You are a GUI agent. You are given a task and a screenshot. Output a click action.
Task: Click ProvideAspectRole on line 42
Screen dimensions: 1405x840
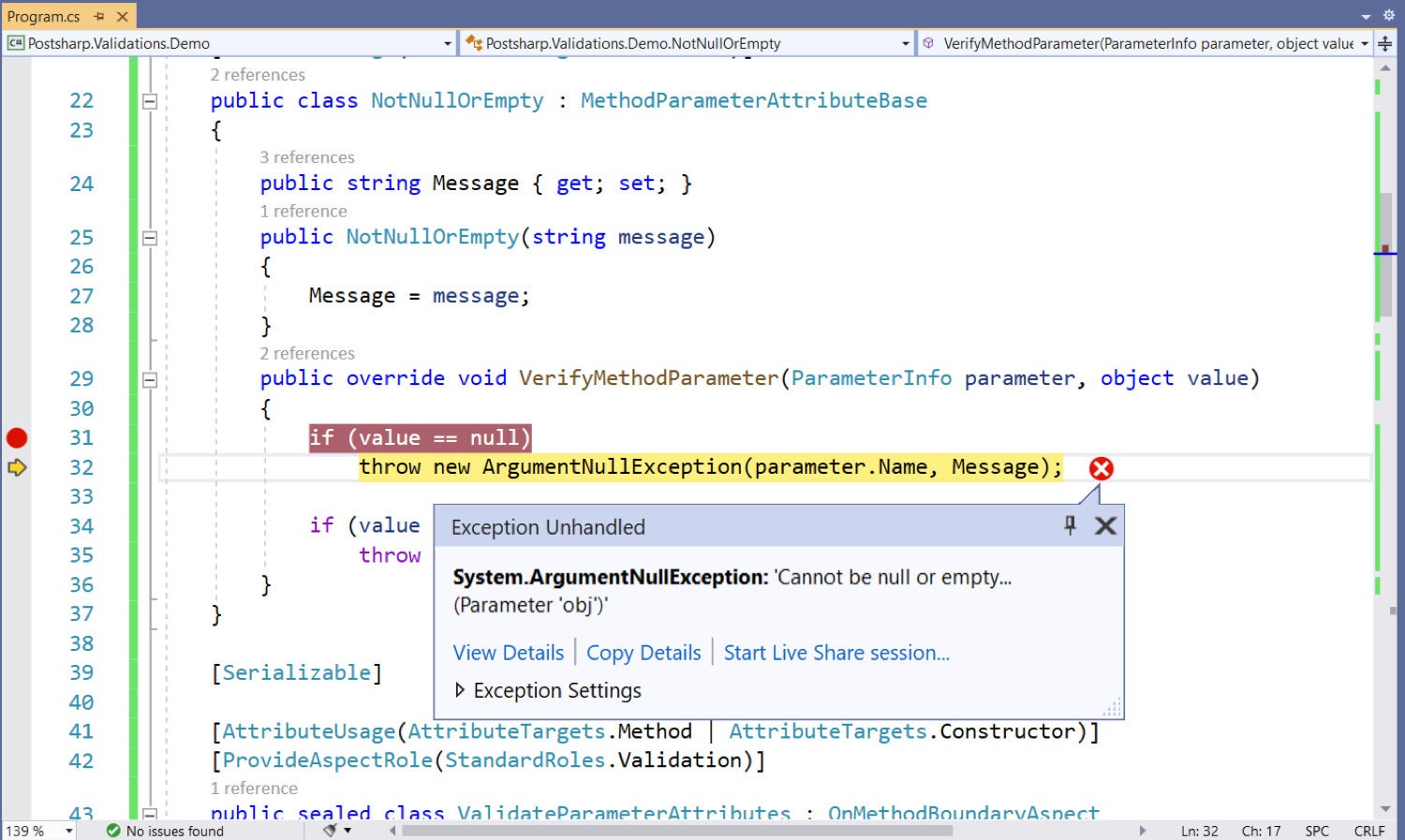[328, 760]
